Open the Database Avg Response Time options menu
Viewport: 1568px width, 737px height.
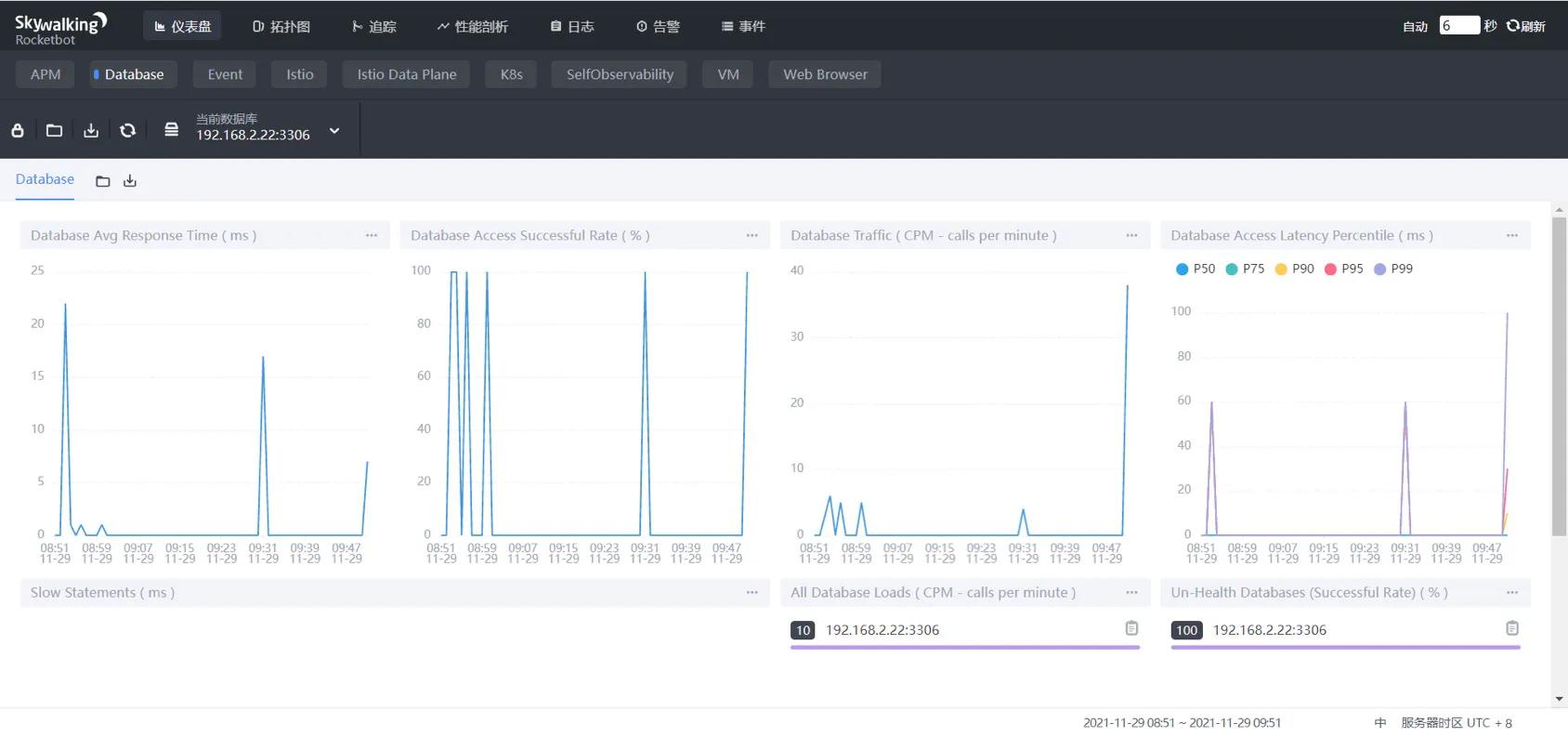point(372,236)
